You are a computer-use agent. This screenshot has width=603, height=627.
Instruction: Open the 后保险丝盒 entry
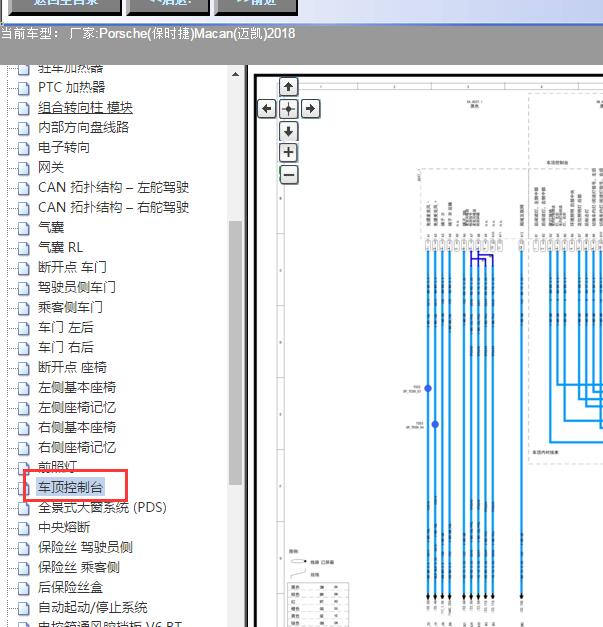(70, 587)
